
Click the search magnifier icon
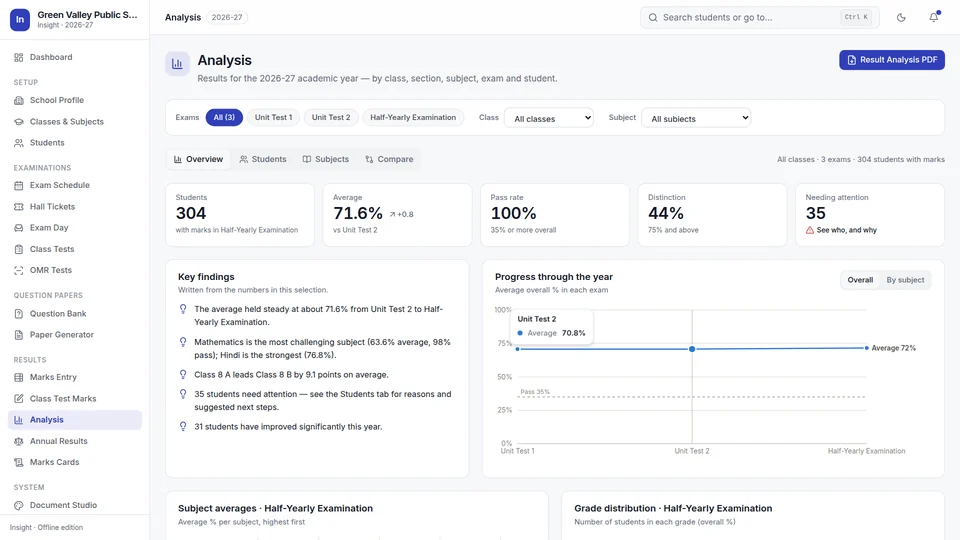point(653,18)
